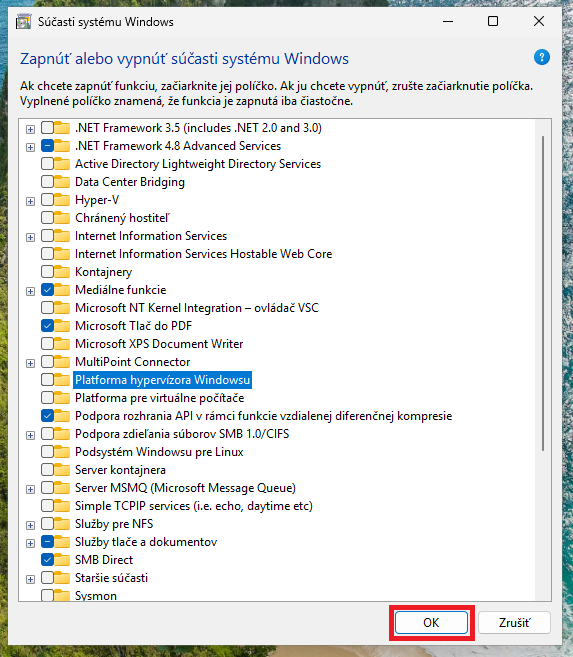Select the highlighted Platforma hypervízora Windowsu label

pyautogui.click(x=163, y=380)
